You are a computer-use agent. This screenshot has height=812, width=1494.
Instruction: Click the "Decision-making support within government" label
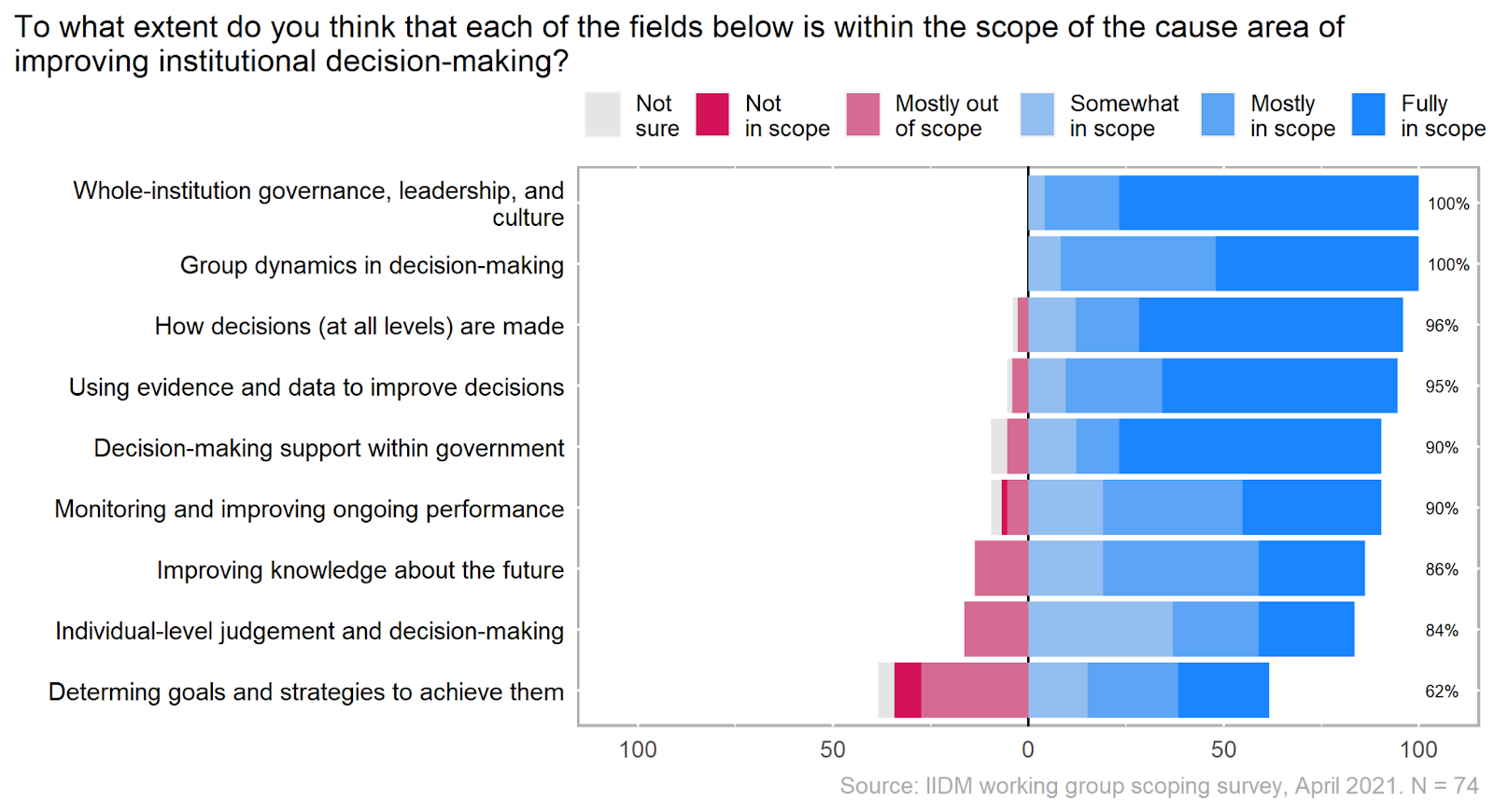(x=329, y=448)
